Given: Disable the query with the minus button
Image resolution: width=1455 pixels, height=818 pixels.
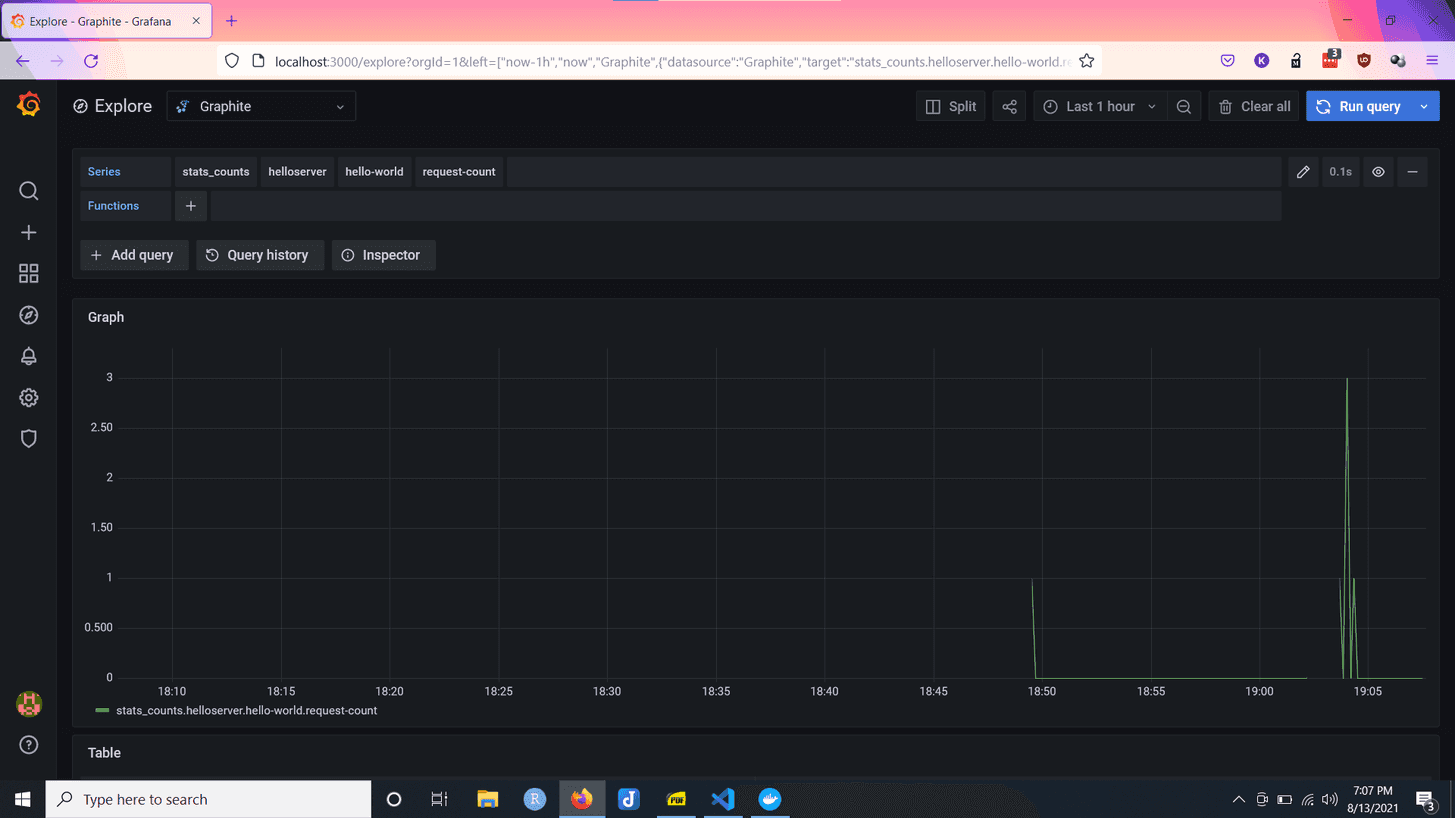Looking at the screenshot, I should [1412, 171].
